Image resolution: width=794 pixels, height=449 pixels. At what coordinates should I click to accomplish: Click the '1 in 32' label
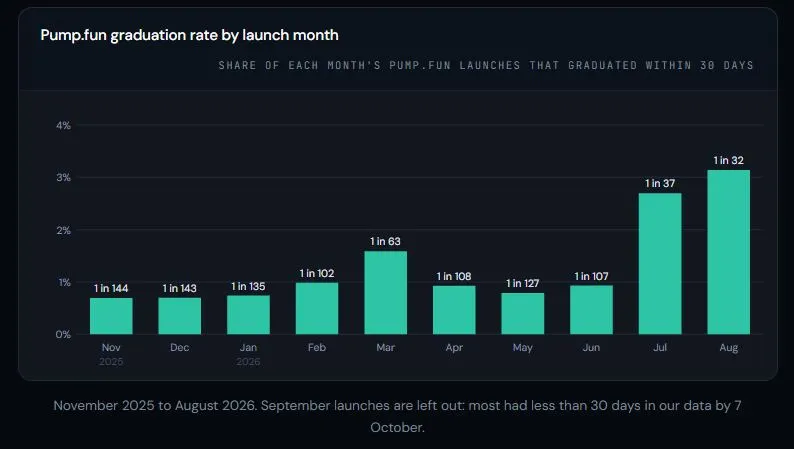(729, 160)
